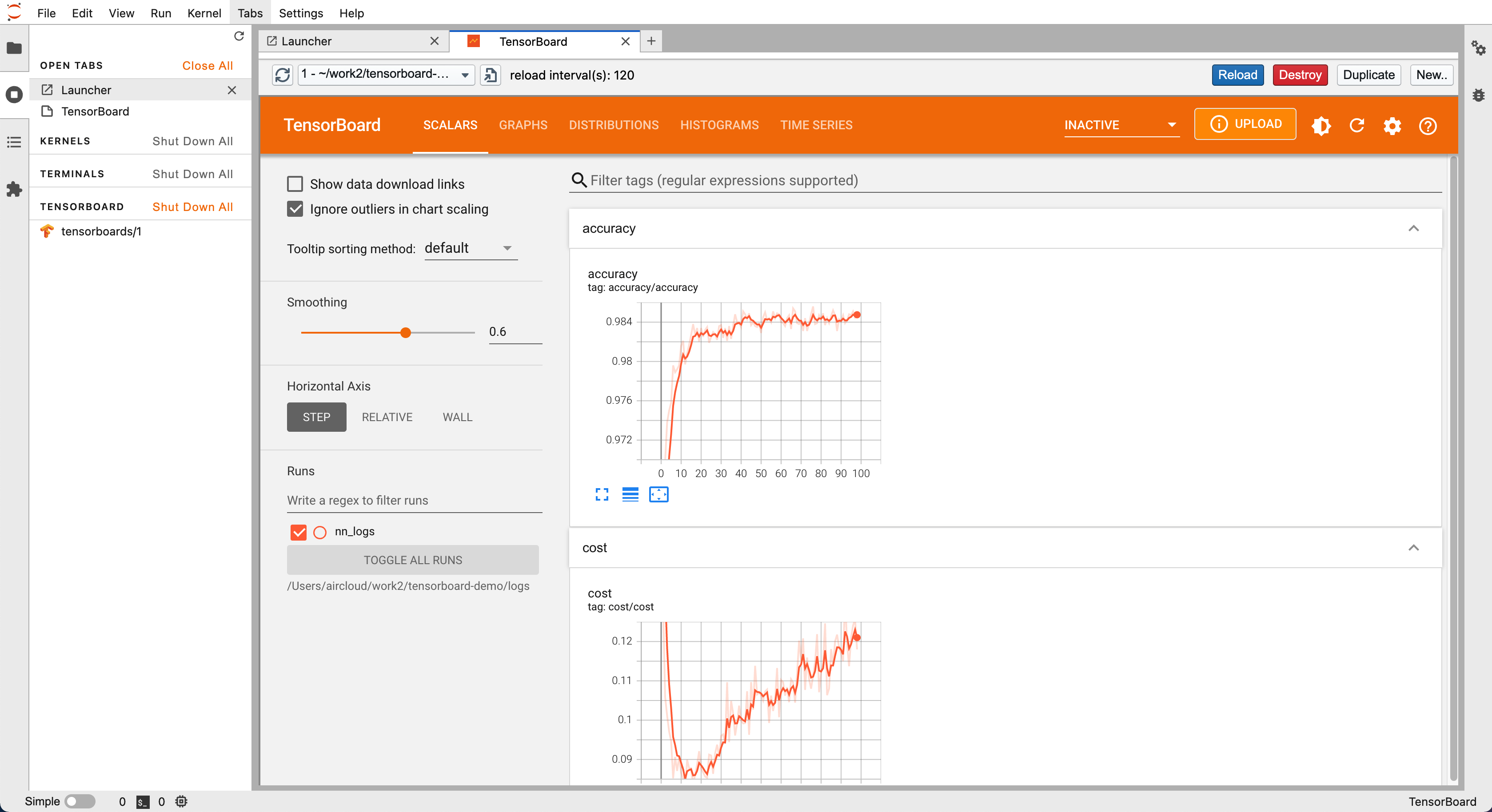The image size is (1492, 812).
Task: Expand accuracy chart to full size
Action: 602,494
